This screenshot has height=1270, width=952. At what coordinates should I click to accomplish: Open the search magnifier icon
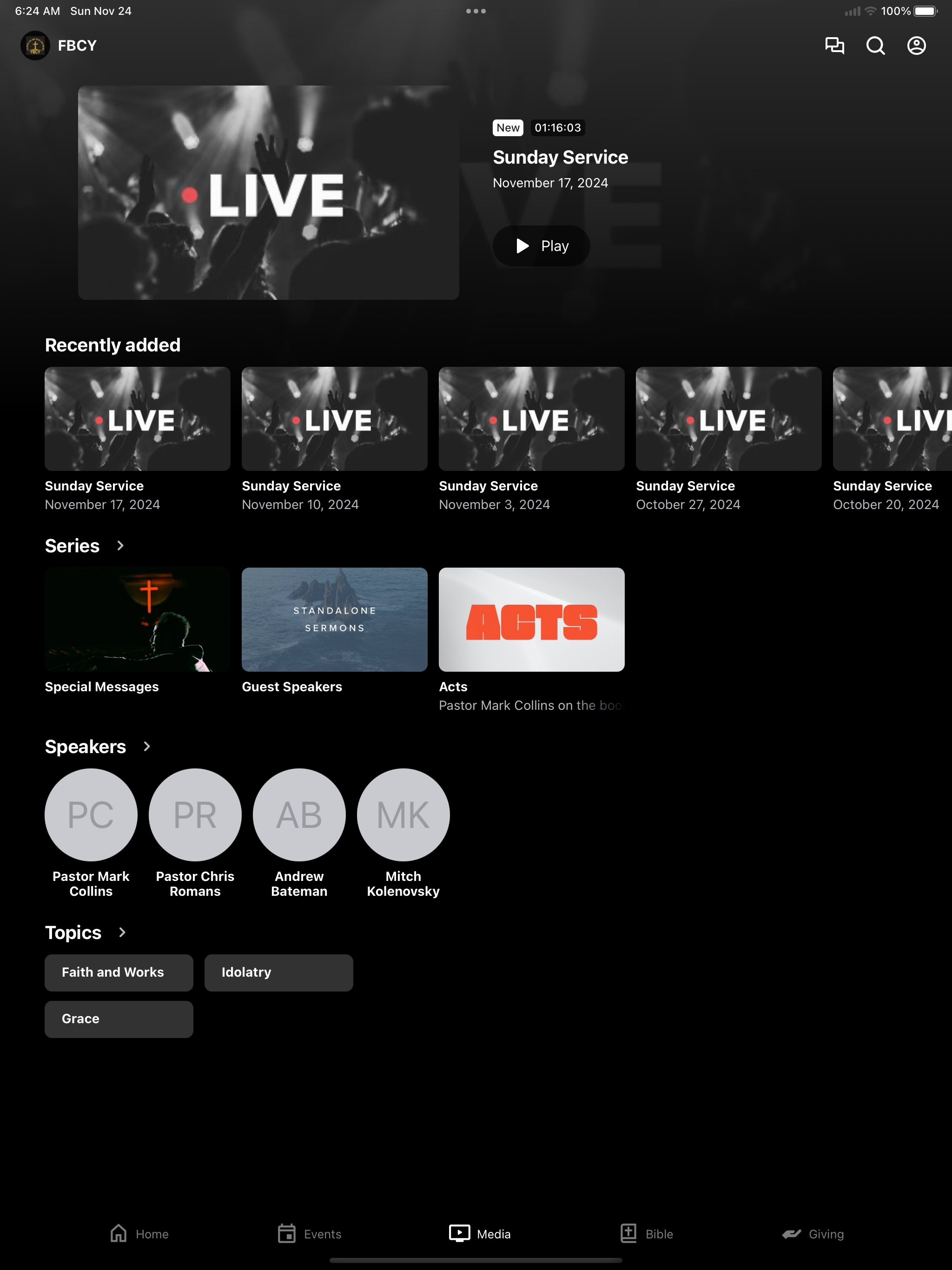tap(875, 46)
